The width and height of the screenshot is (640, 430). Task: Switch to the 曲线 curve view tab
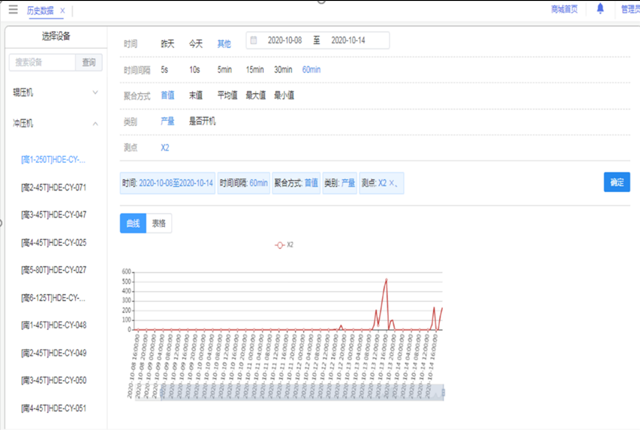[x=133, y=223]
